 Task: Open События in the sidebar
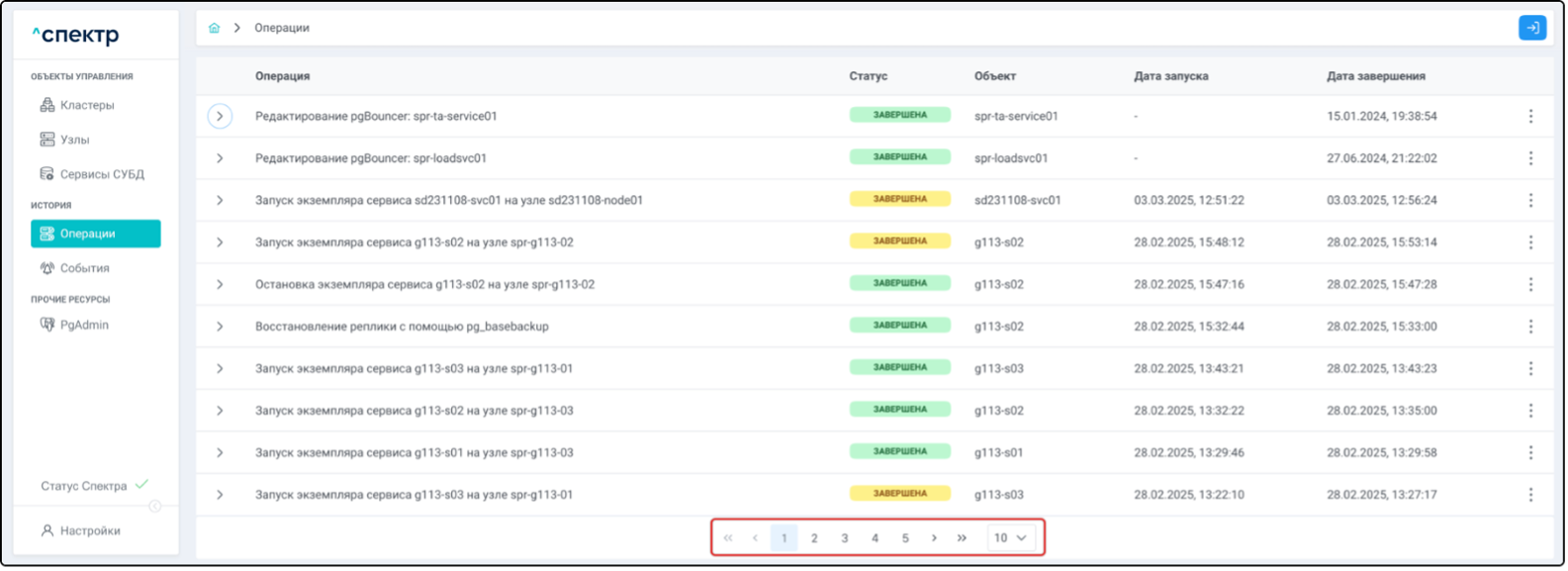pos(74,268)
